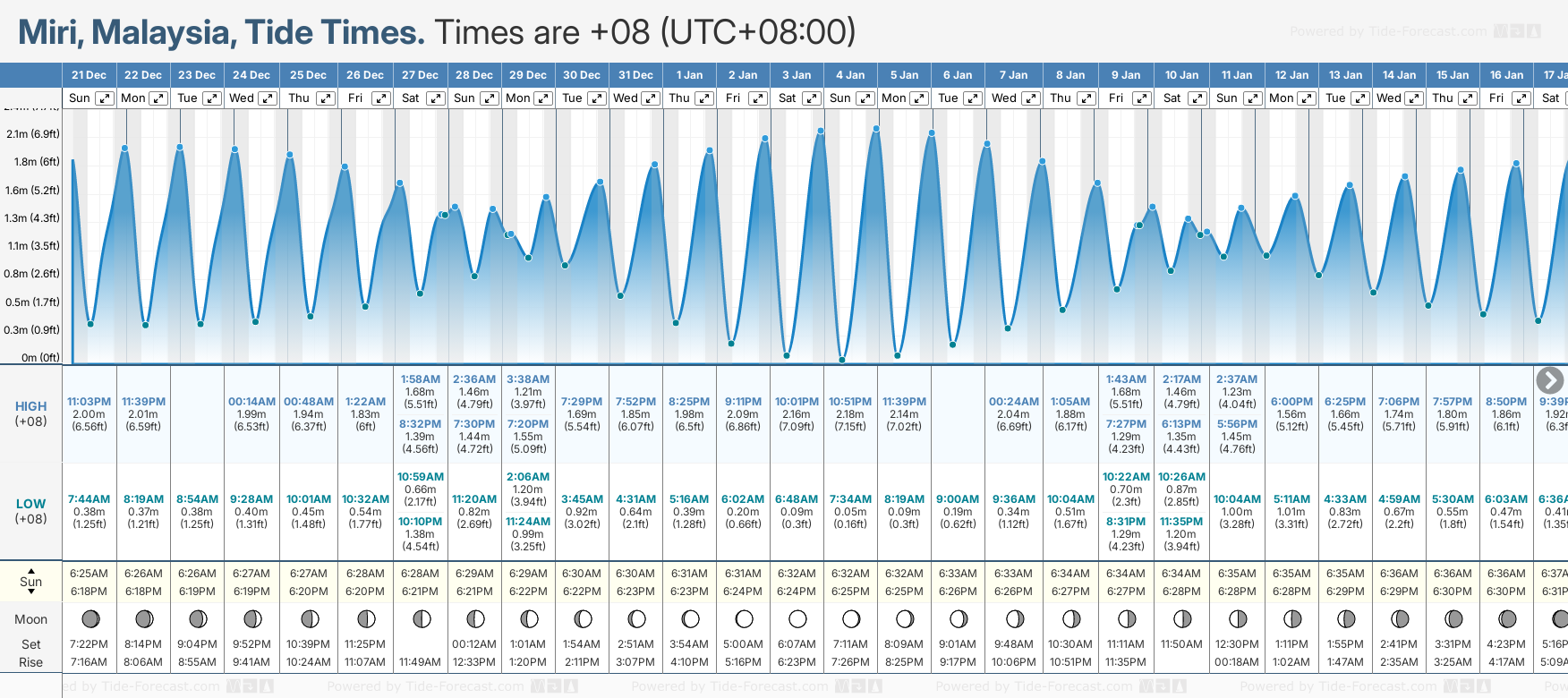Select the 10 Jan date header

point(1181,75)
